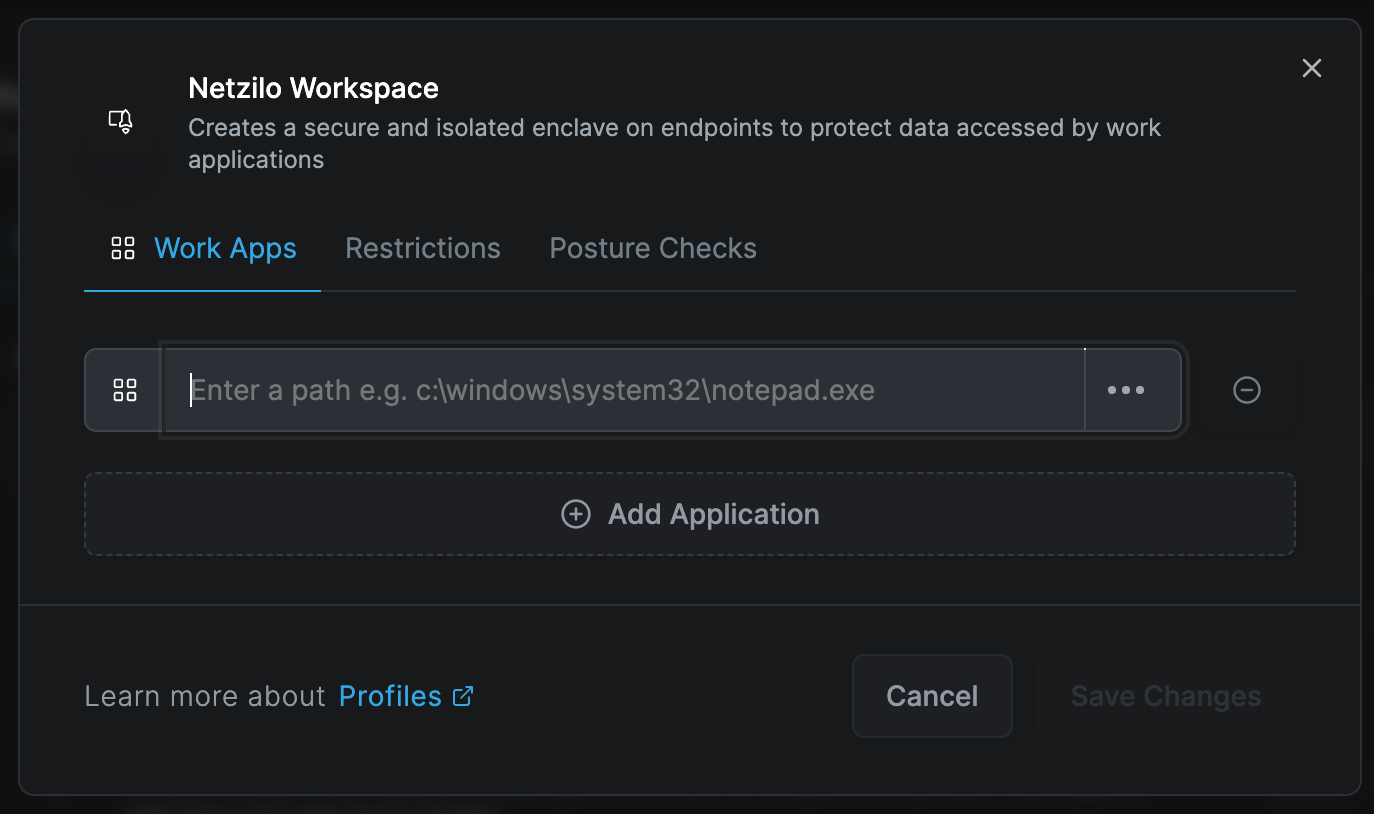Click the external link icon next to Profiles
1374x814 pixels.
(x=463, y=696)
